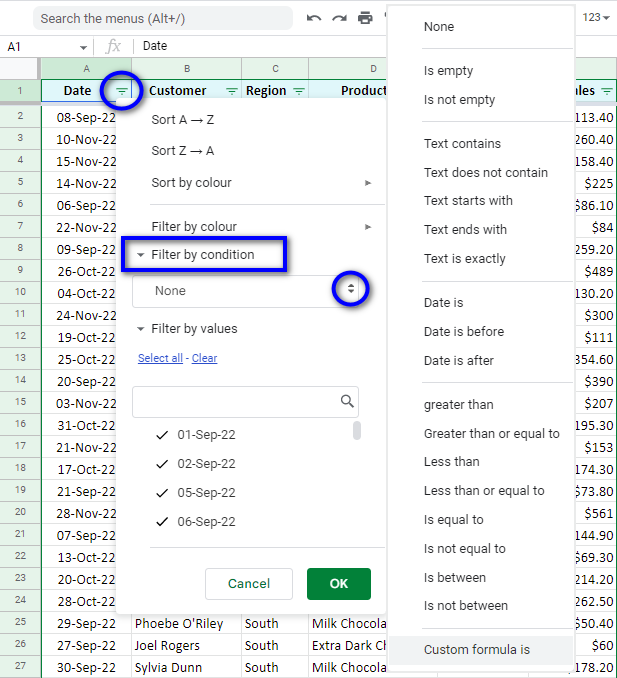The image size is (617, 678).
Task: Collapse the Filter by condition section
Action: tap(140, 255)
